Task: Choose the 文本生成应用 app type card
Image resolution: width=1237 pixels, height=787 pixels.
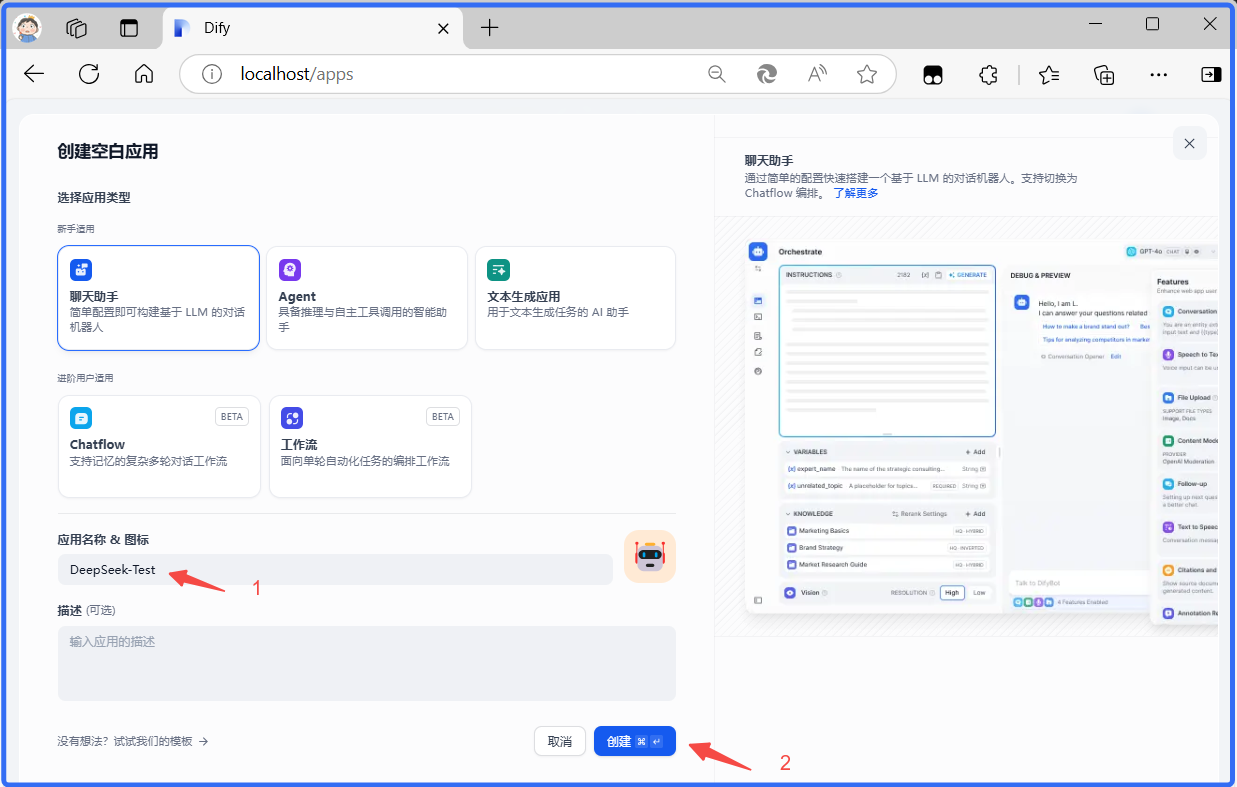Action: (x=575, y=298)
